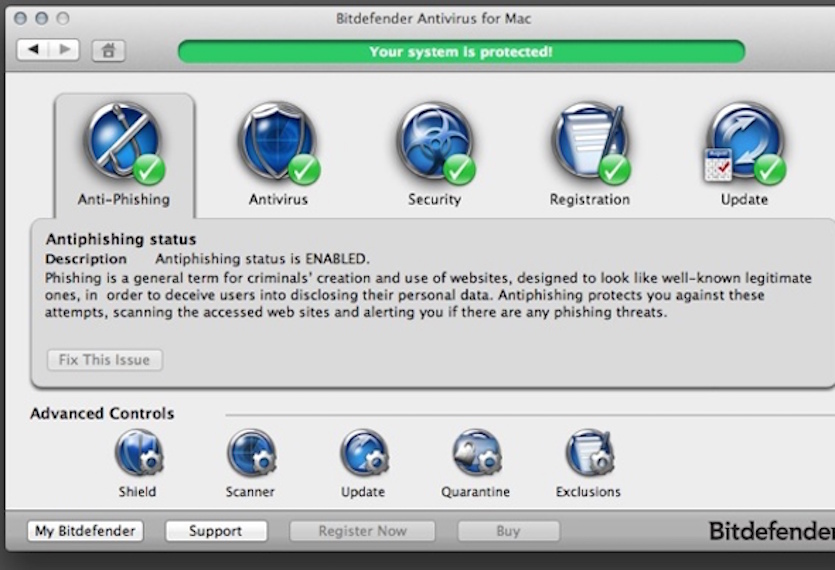Open My Bitdefender
This screenshot has width=835, height=570.
click(x=85, y=531)
